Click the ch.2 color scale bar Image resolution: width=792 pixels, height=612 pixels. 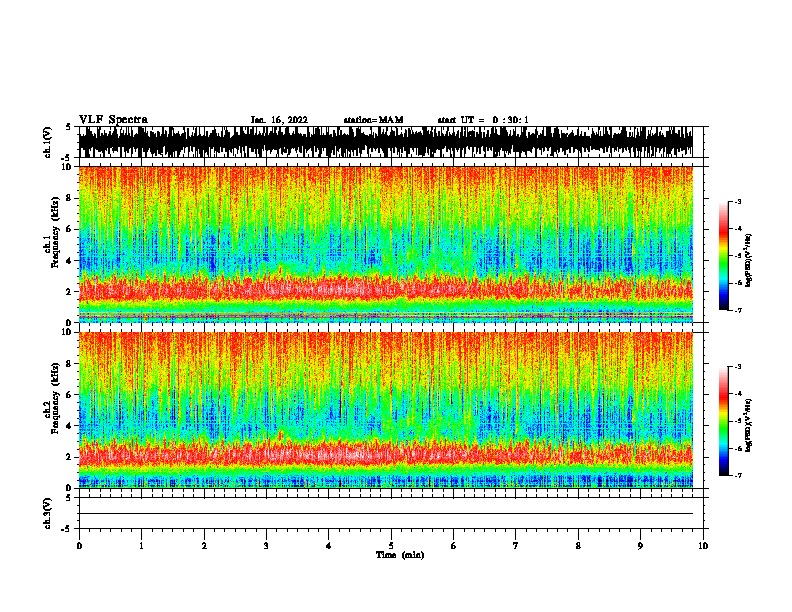(723, 421)
